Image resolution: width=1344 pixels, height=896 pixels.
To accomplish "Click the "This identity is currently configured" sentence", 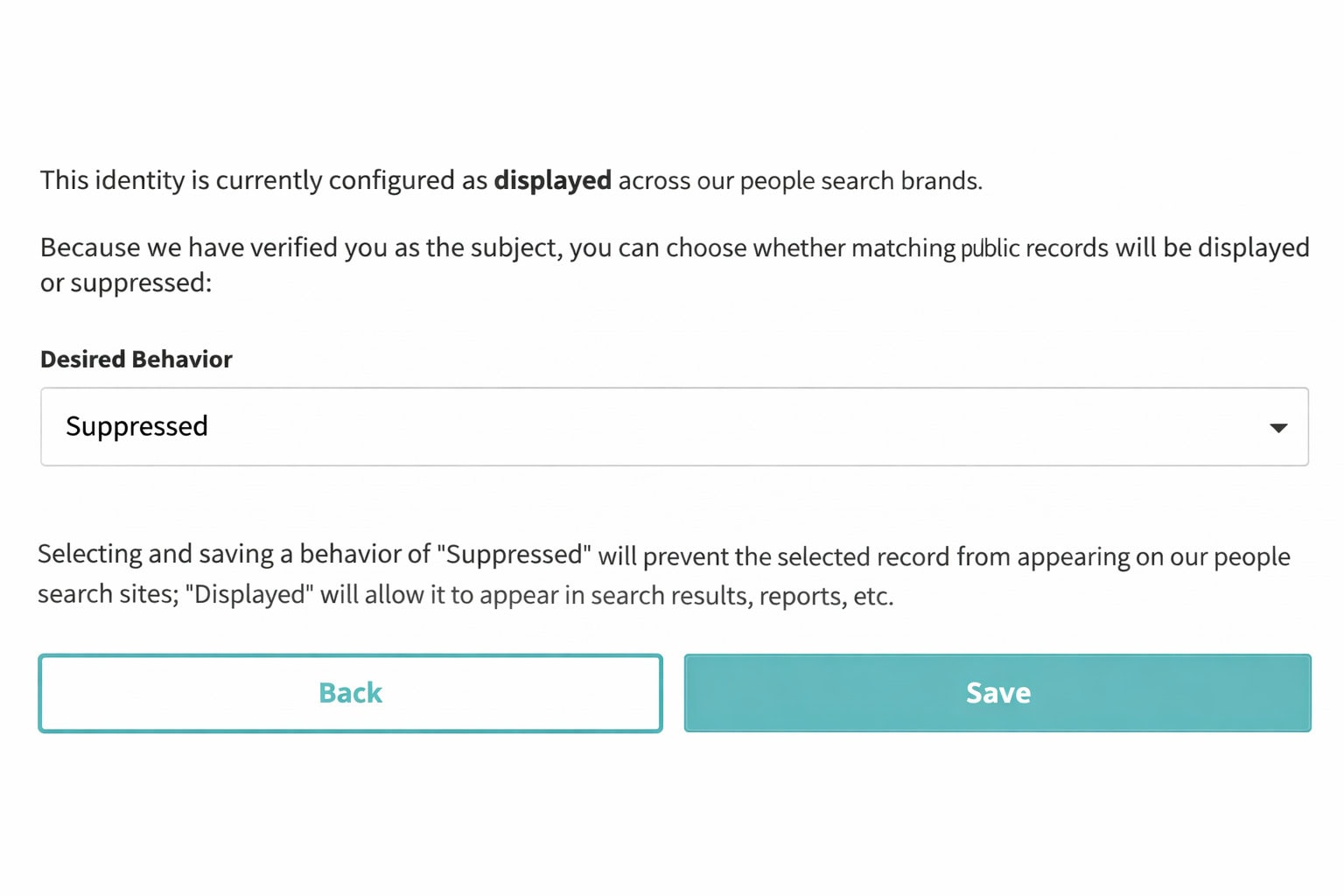I will coord(262,180).
